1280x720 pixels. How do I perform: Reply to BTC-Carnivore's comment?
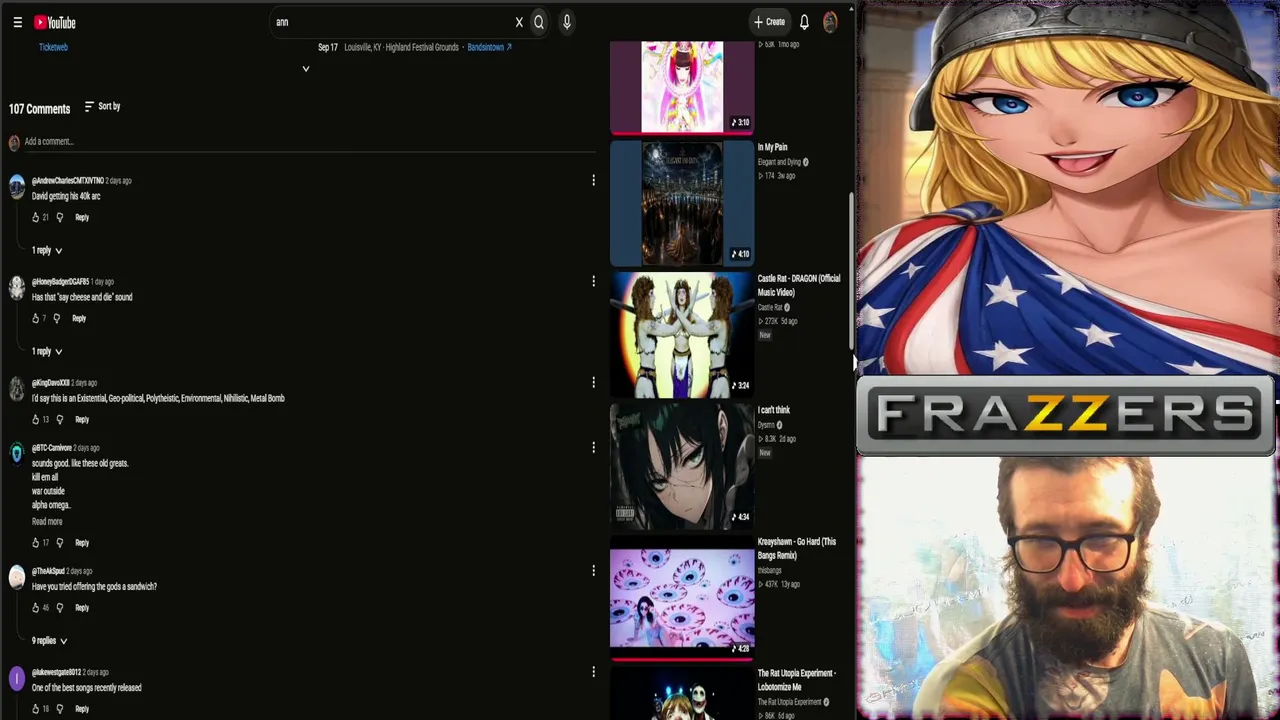point(82,543)
